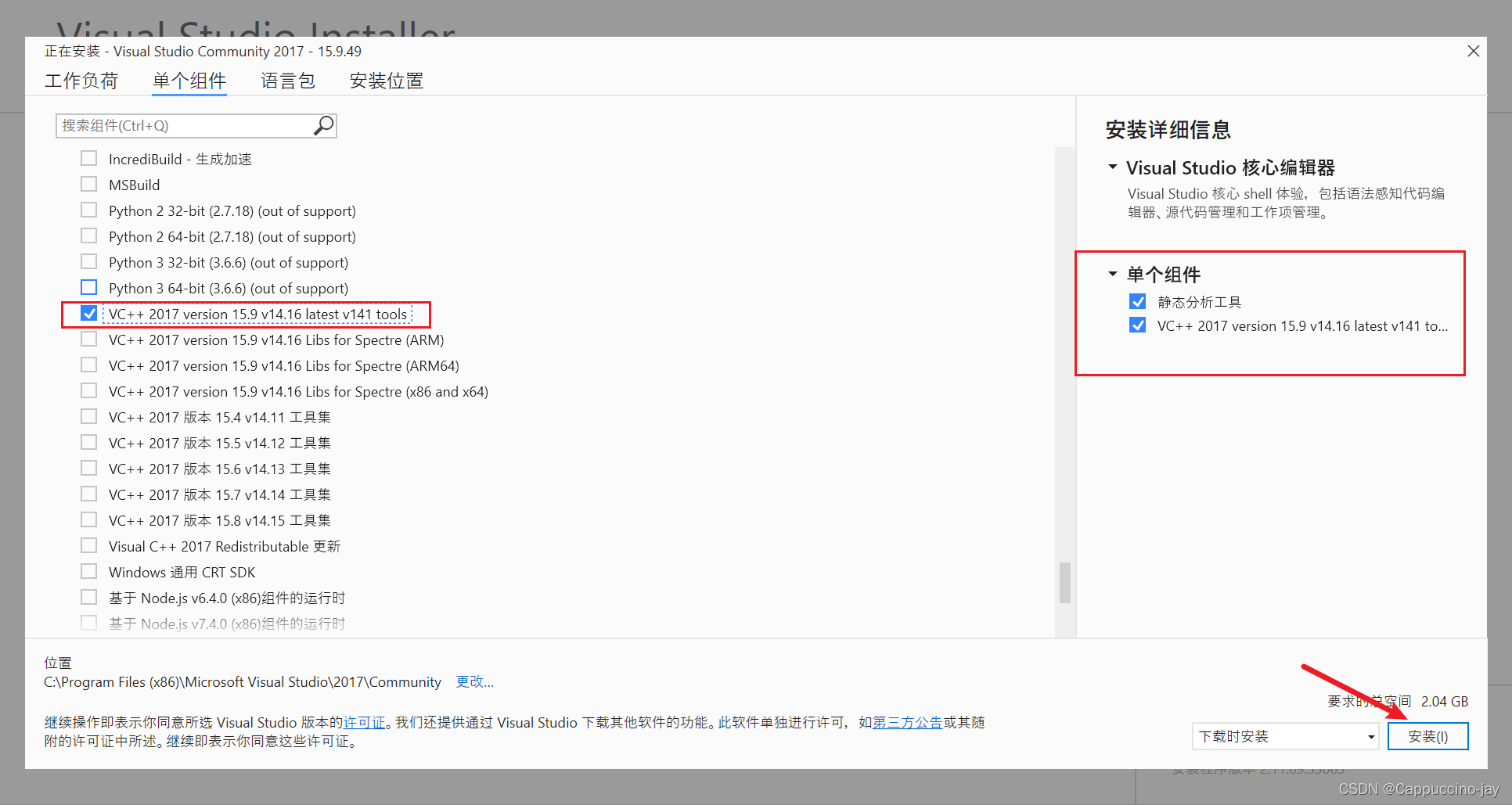
Task: Open the 下载时安装 dropdown
Action: [1285, 736]
